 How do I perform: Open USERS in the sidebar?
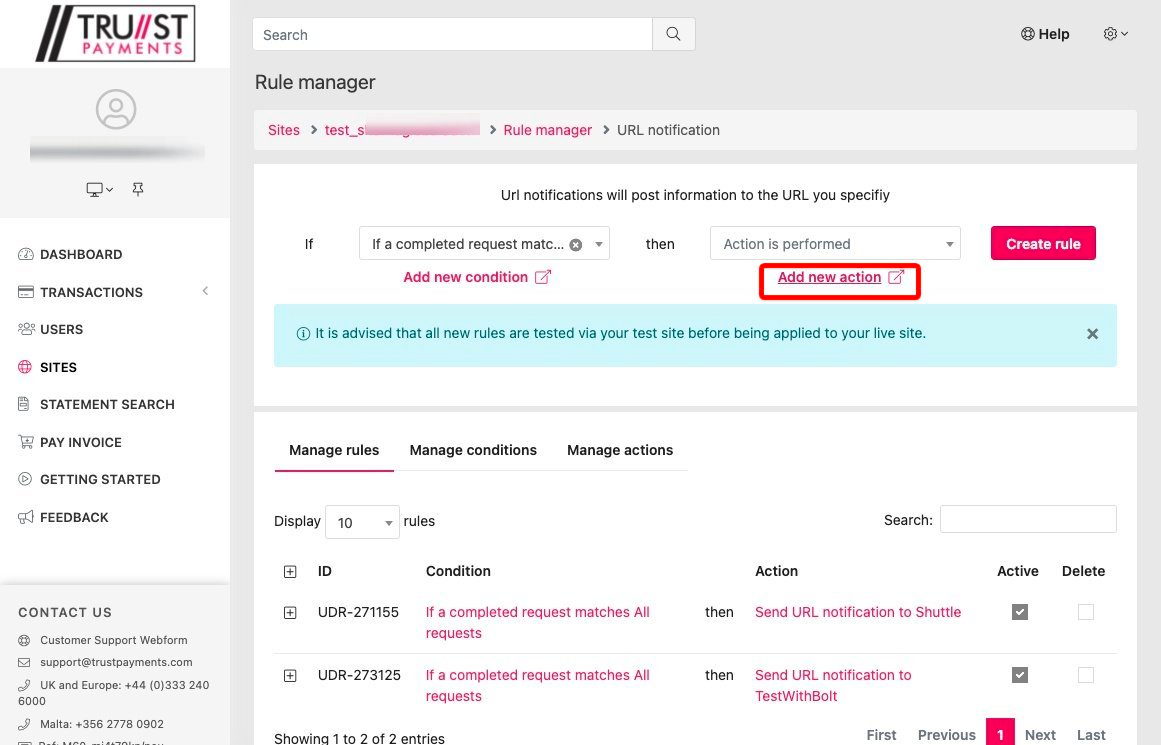point(61,329)
